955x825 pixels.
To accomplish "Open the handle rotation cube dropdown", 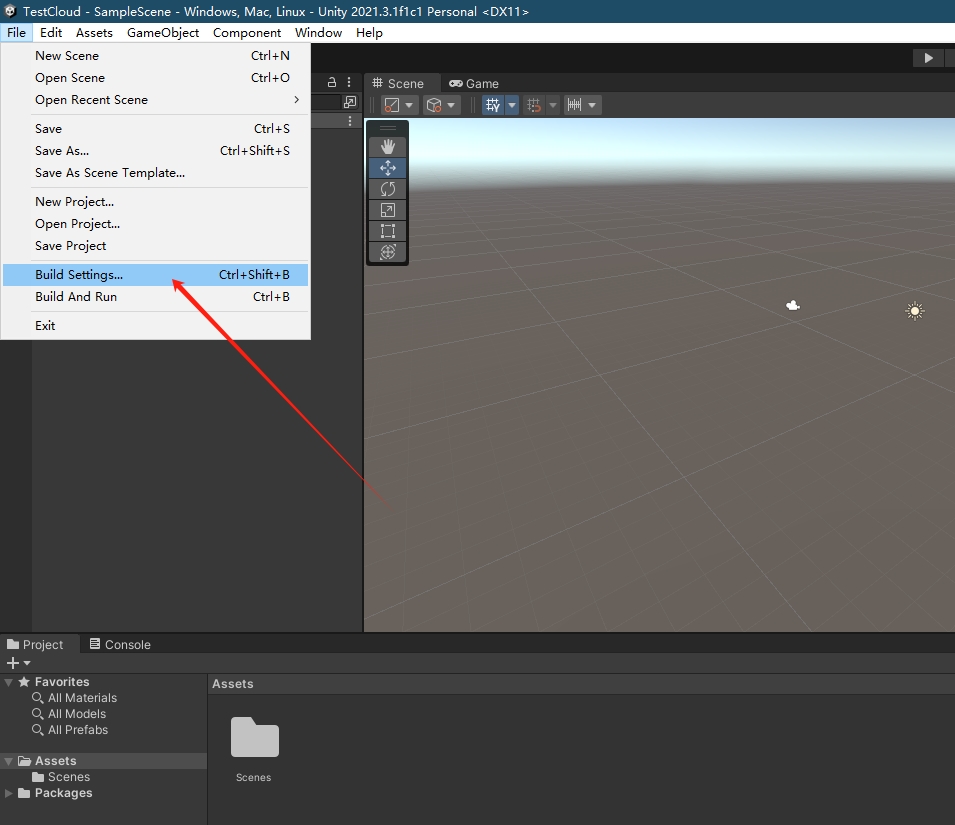I will click(x=440, y=105).
